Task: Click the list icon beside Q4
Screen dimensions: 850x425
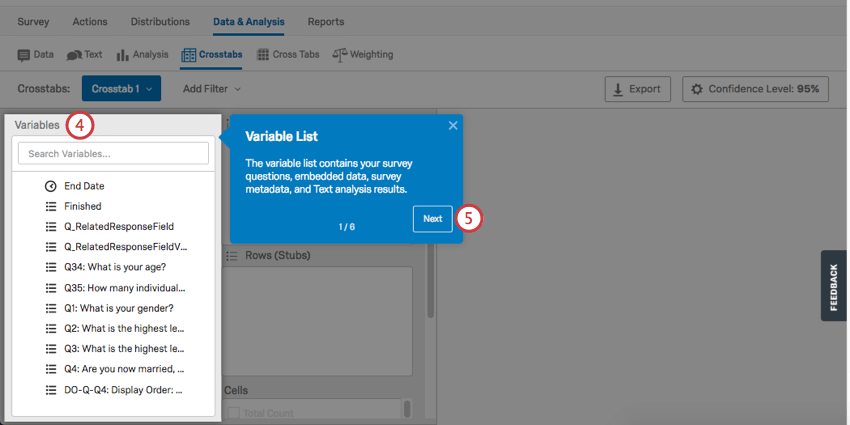Action: pyautogui.click(x=50, y=369)
